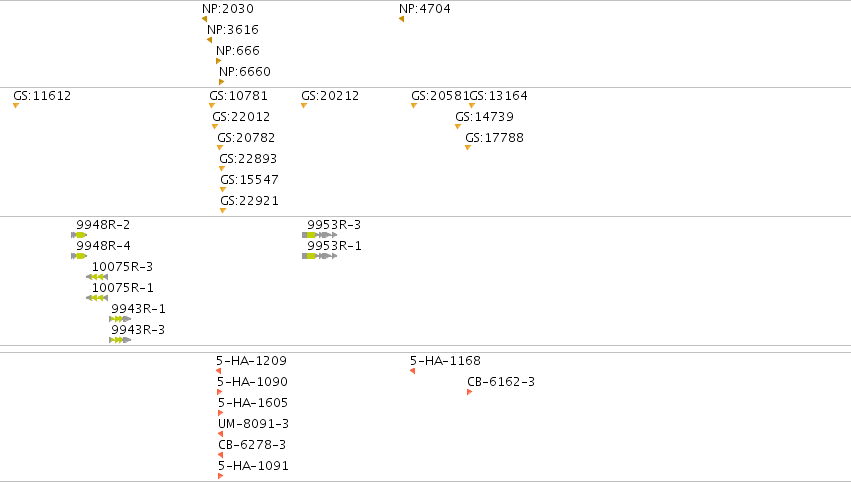Click the CB-6162-3 red marker
This screenshot has width=851, height=482.
469,392
